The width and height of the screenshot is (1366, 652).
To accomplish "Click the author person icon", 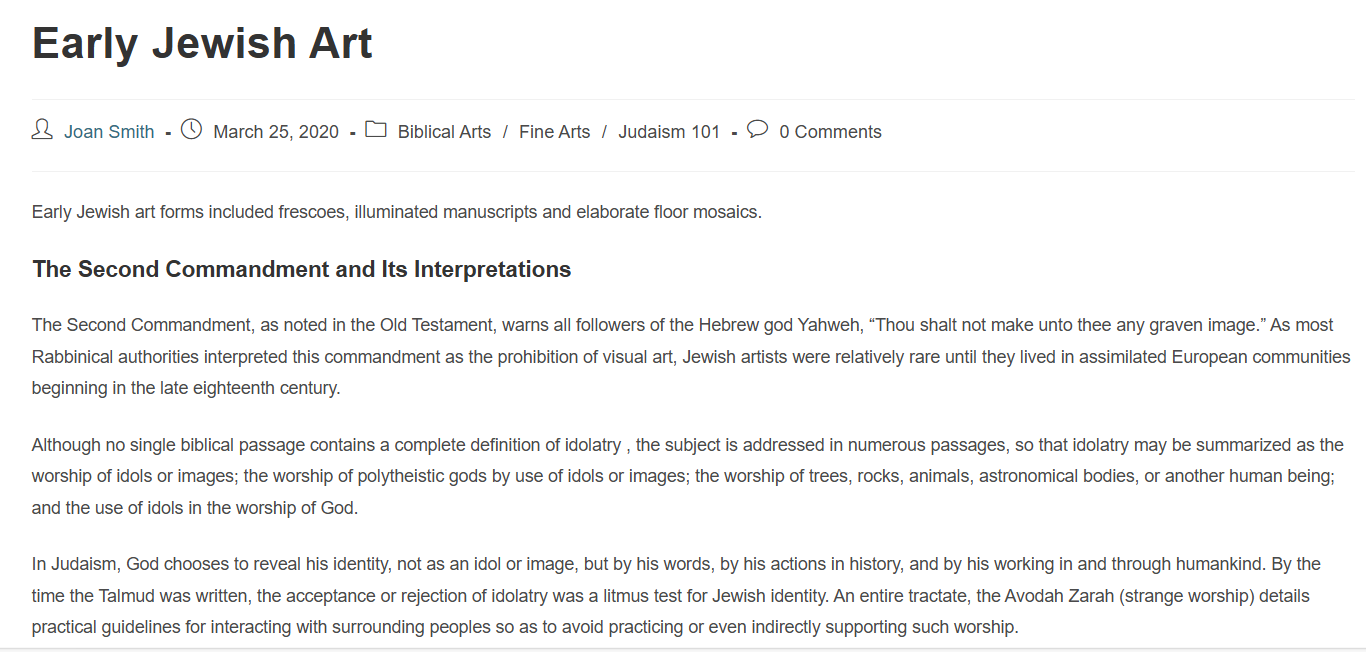I will point(42,130).
